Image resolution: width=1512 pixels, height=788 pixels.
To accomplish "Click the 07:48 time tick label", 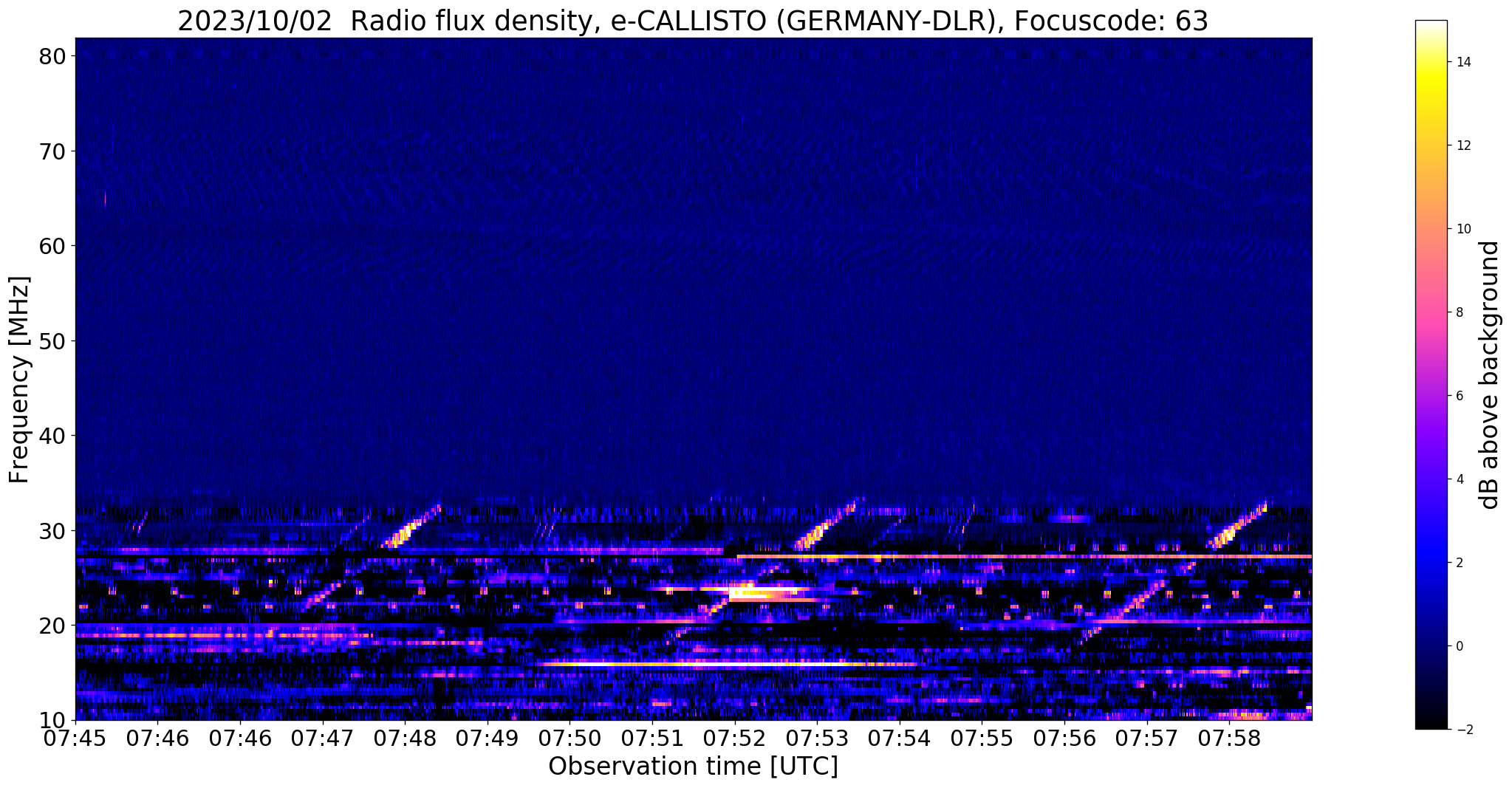I will coord(405,739).
